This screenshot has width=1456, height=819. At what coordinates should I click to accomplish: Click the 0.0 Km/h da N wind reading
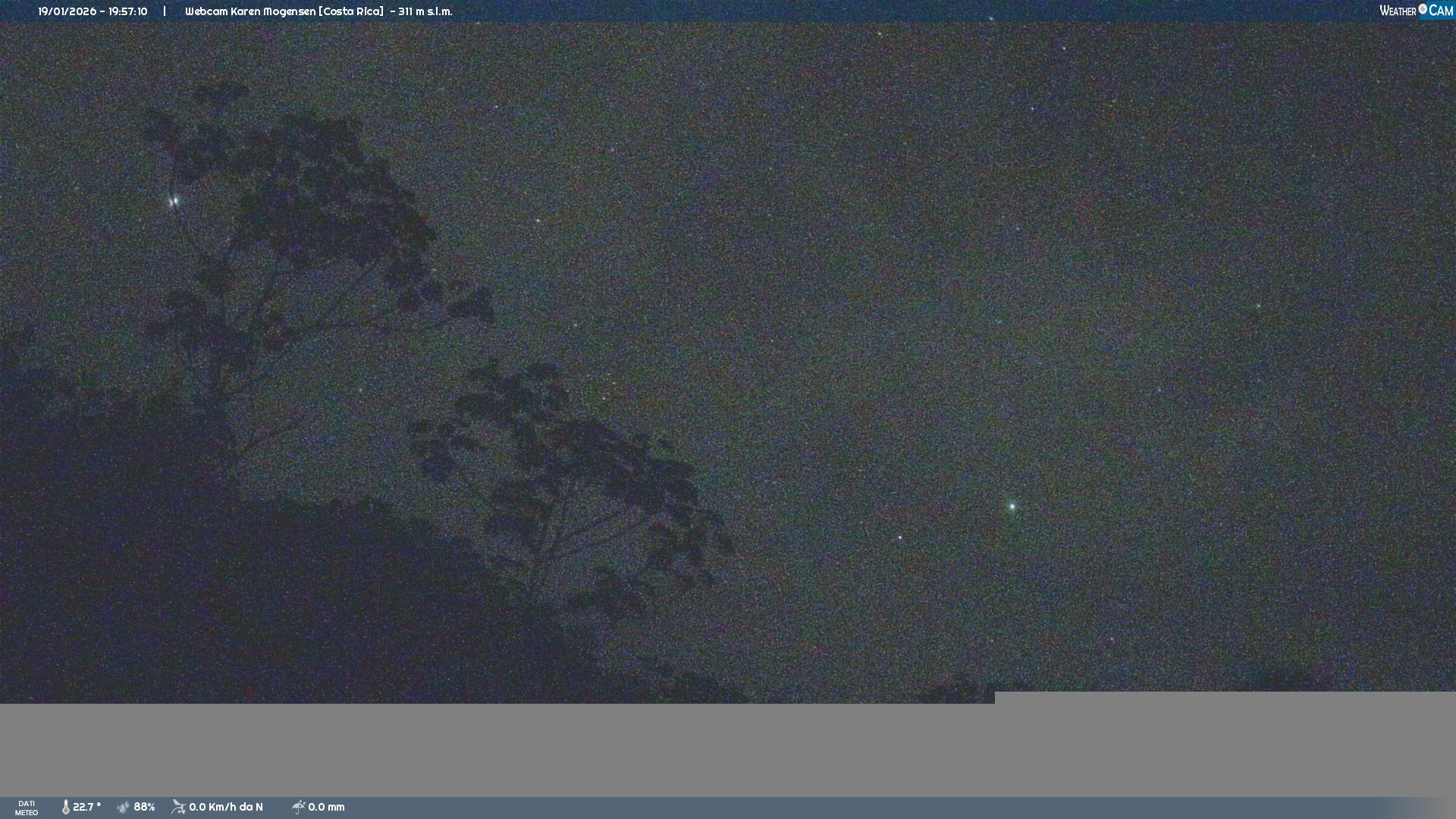[x=225, y=808]
